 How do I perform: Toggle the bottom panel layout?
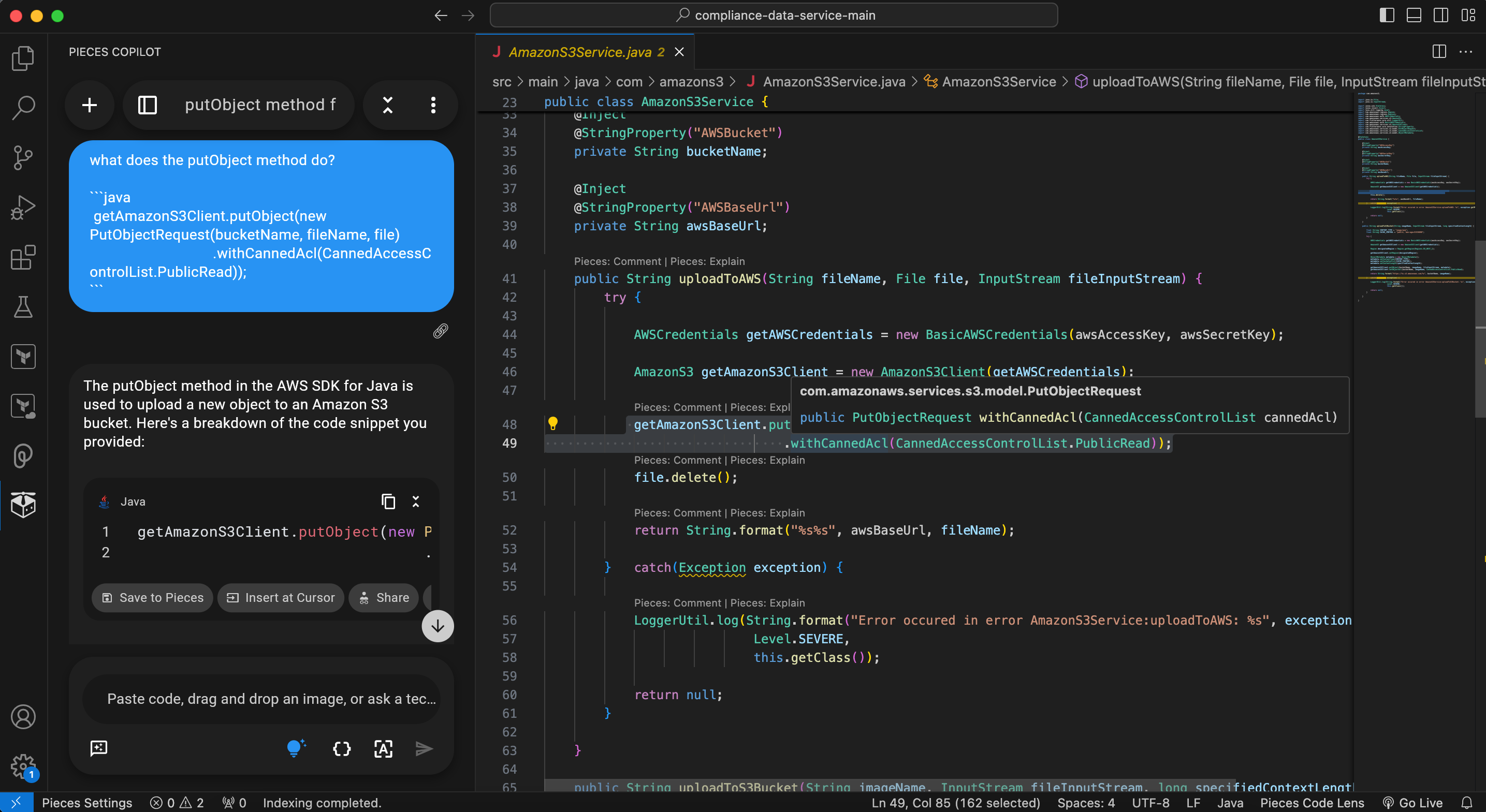(1414, 15)
